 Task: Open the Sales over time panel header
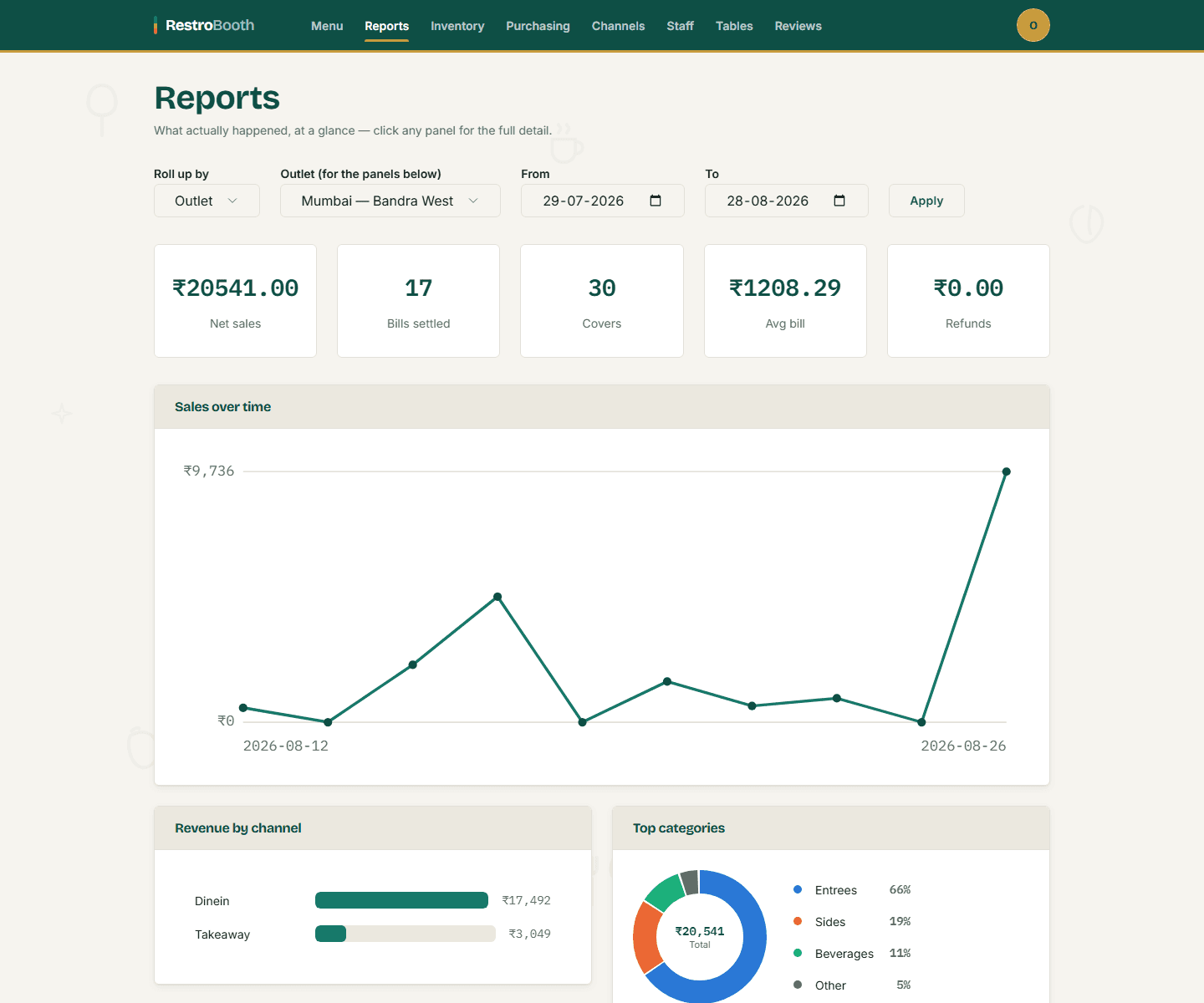(602, 407)
